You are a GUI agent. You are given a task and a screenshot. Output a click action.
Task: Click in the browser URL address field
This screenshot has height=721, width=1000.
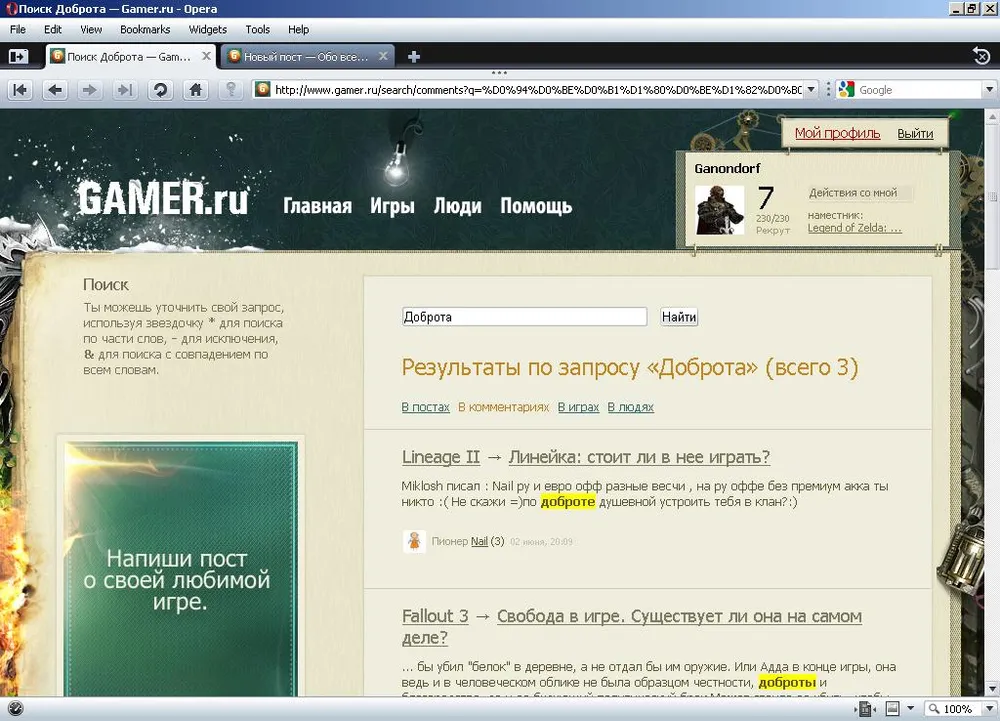pyautogui.click(x=538, y=89)
